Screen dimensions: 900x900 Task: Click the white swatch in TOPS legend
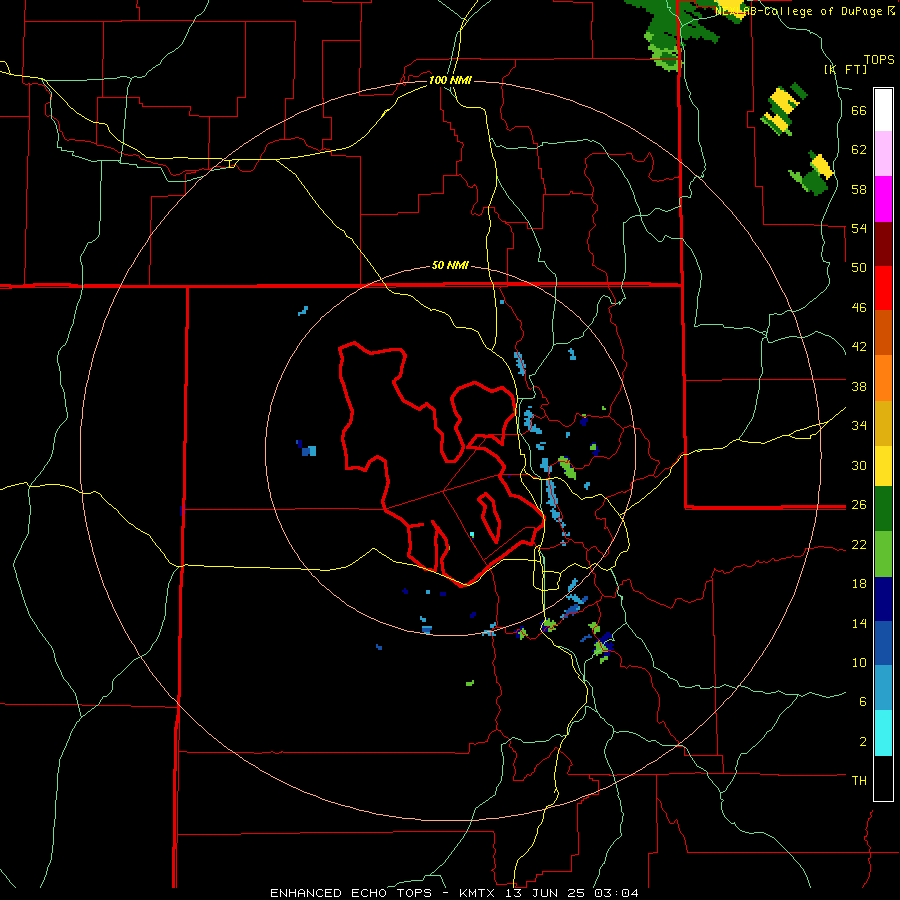pyautogui.click(x=883, y=110)
